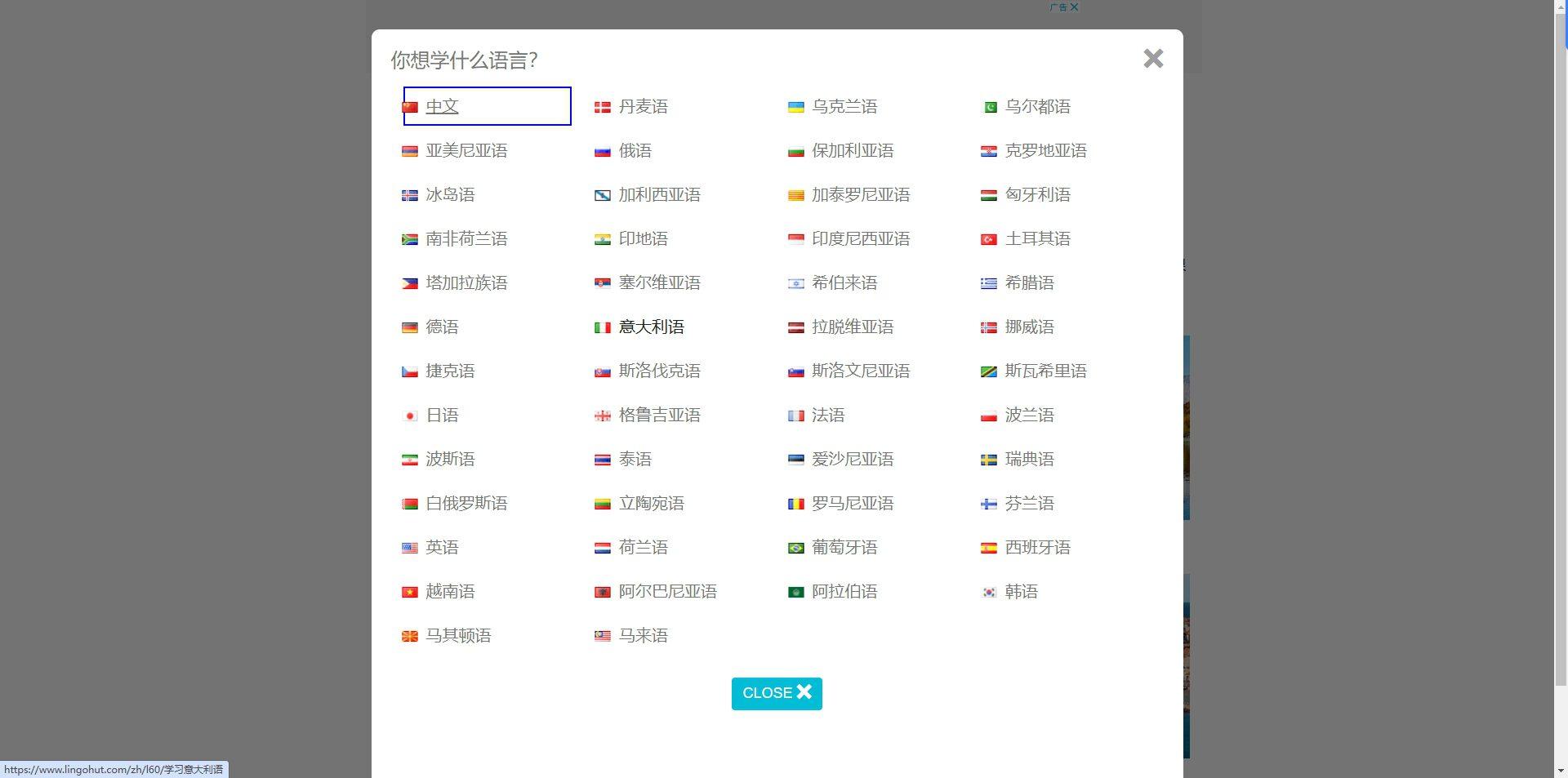Choose the 马来语 language option

click(643, 636)
